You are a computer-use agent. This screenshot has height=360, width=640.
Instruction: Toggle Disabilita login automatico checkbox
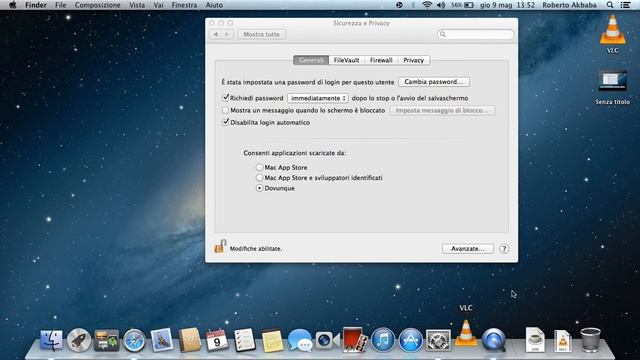point(225,122)
